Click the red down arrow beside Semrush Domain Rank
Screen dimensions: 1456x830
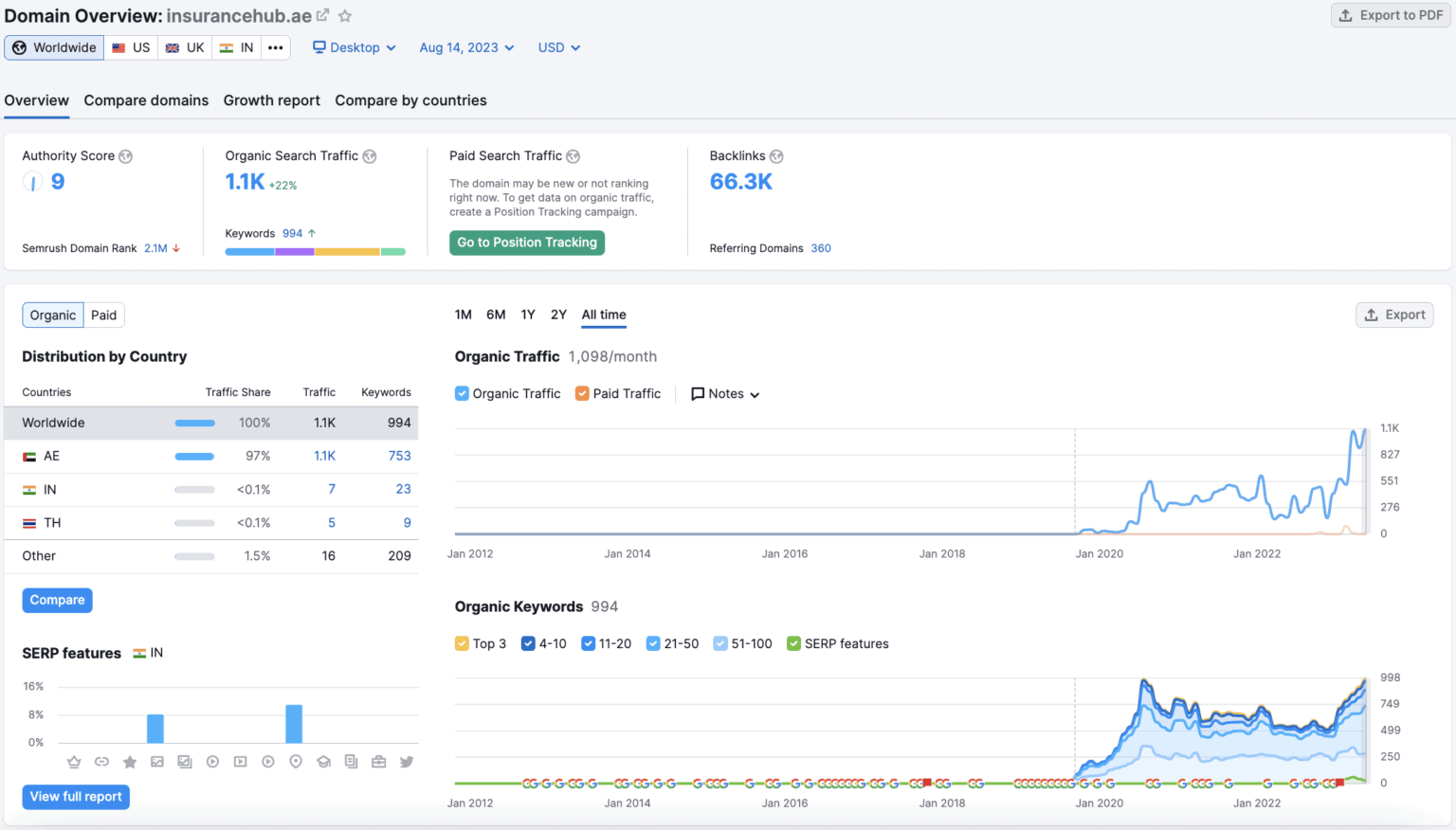176,248
